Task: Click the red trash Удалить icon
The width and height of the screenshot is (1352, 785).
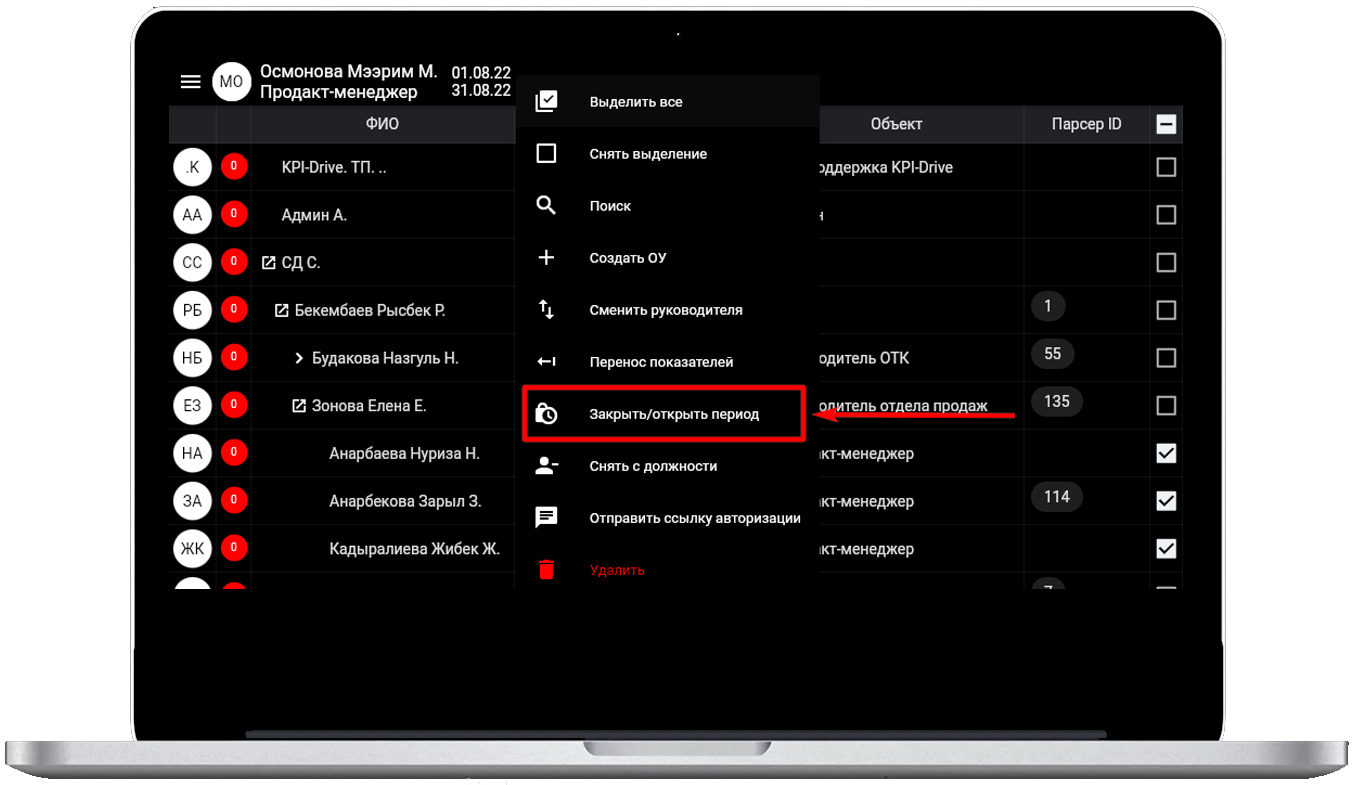Action: [546, 570]
